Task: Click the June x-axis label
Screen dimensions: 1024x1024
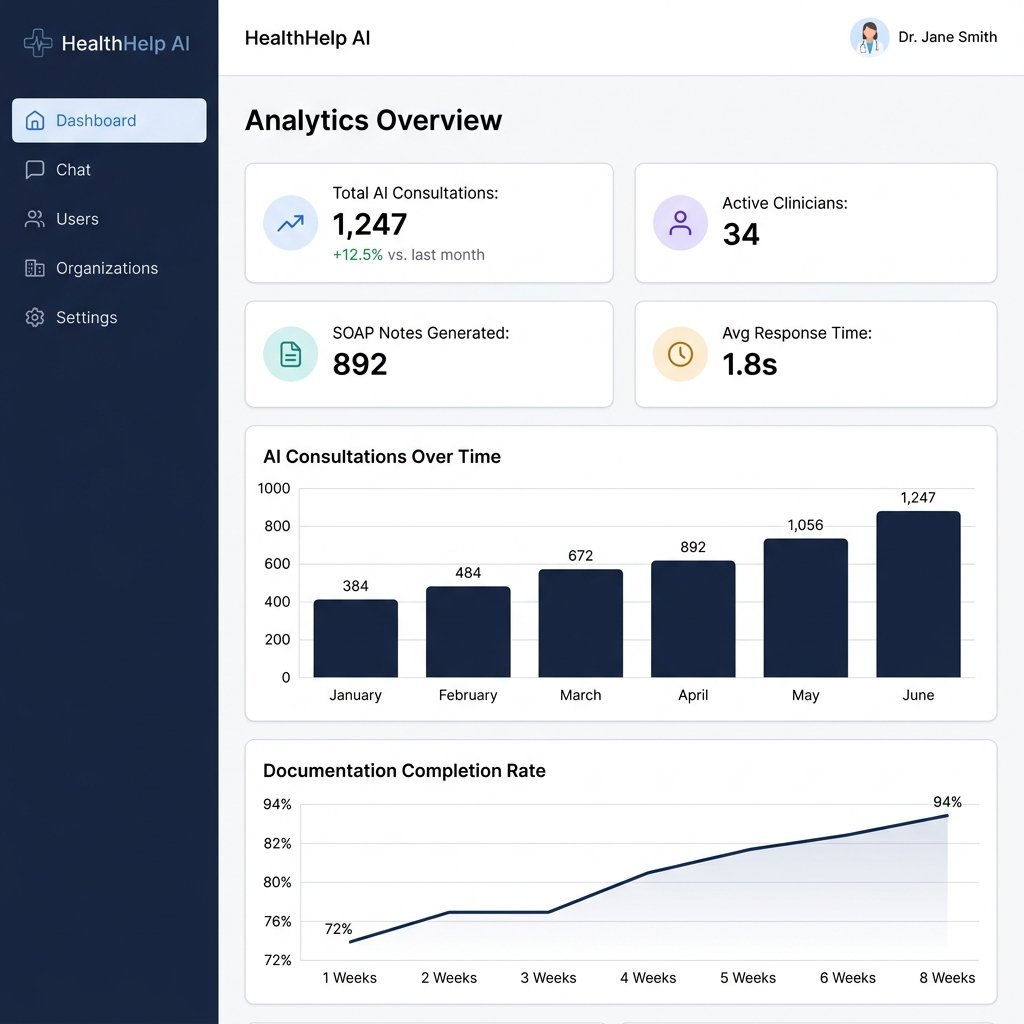Action: pos(918,695)
